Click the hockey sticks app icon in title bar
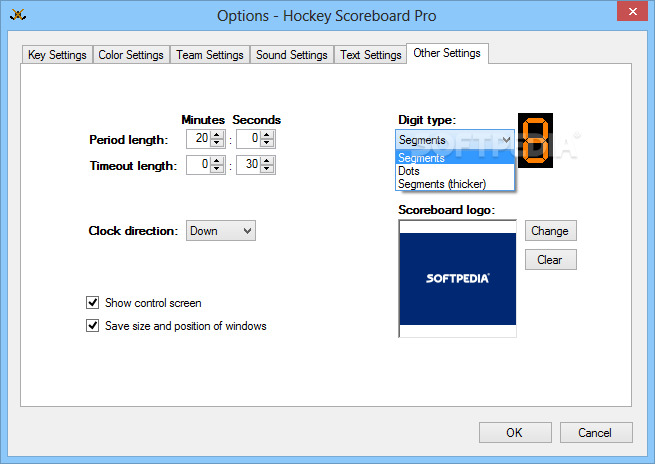Viewport: 655px width, 464px height. (18, 15)
